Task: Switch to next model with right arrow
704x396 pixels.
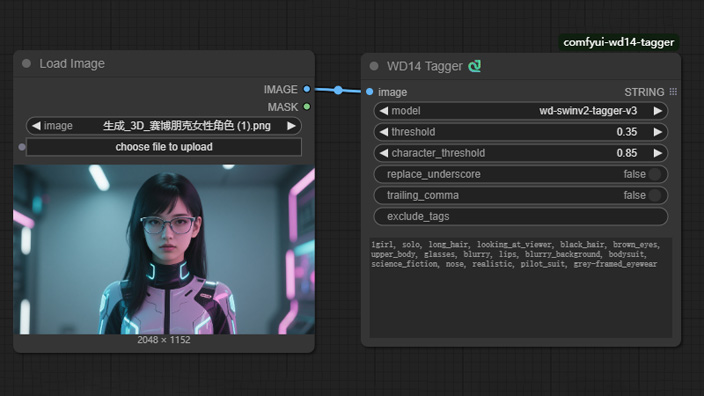Action: [x=658, y=111]
